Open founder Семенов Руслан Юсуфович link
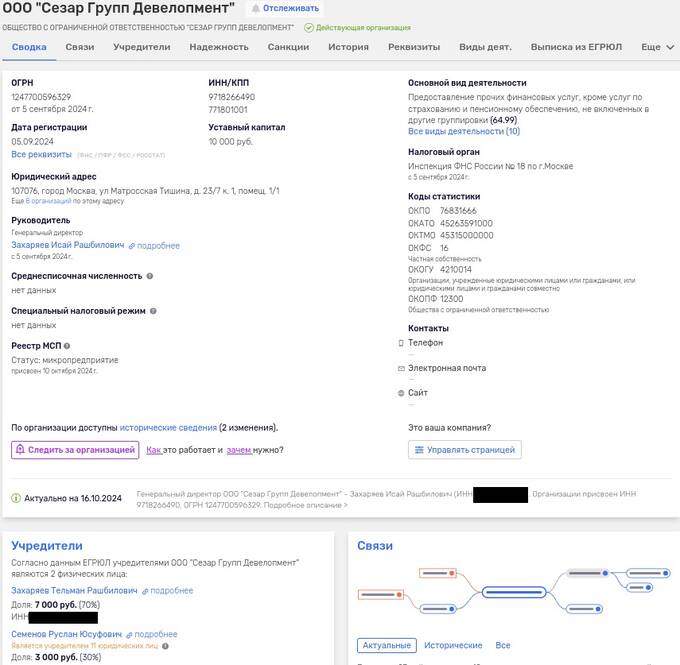The width and height of the screenshot is (680, 665). tap(66, 634)
